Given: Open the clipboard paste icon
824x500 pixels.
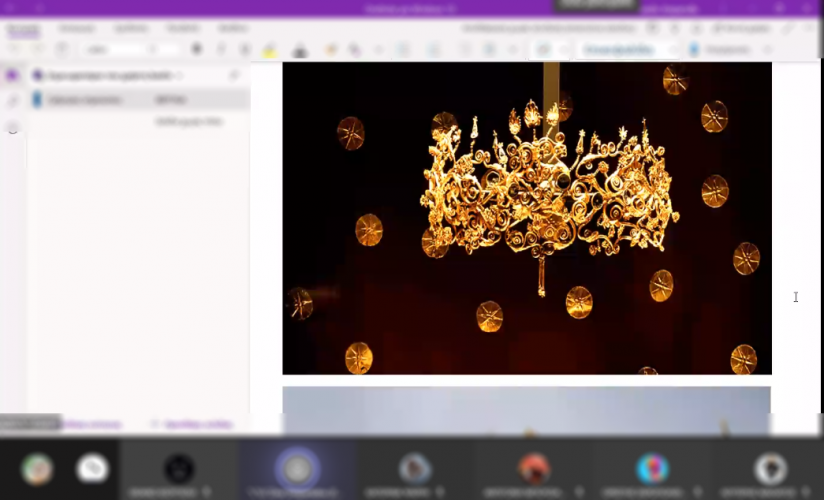Looking at the screenshot, I should 62,49.
